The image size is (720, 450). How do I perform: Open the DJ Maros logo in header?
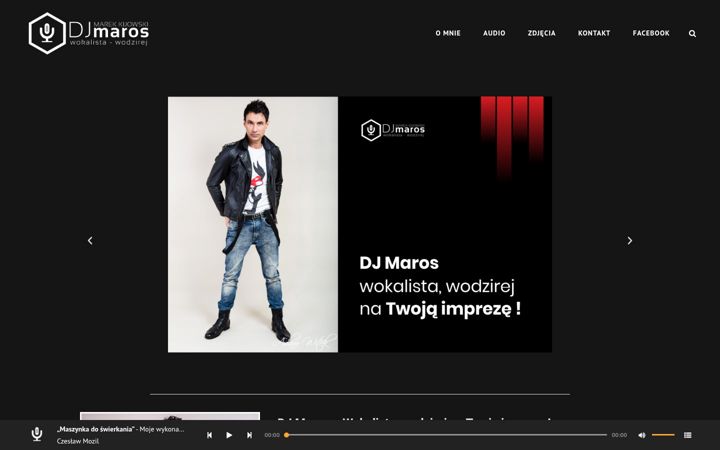click(x=89, y=33)
